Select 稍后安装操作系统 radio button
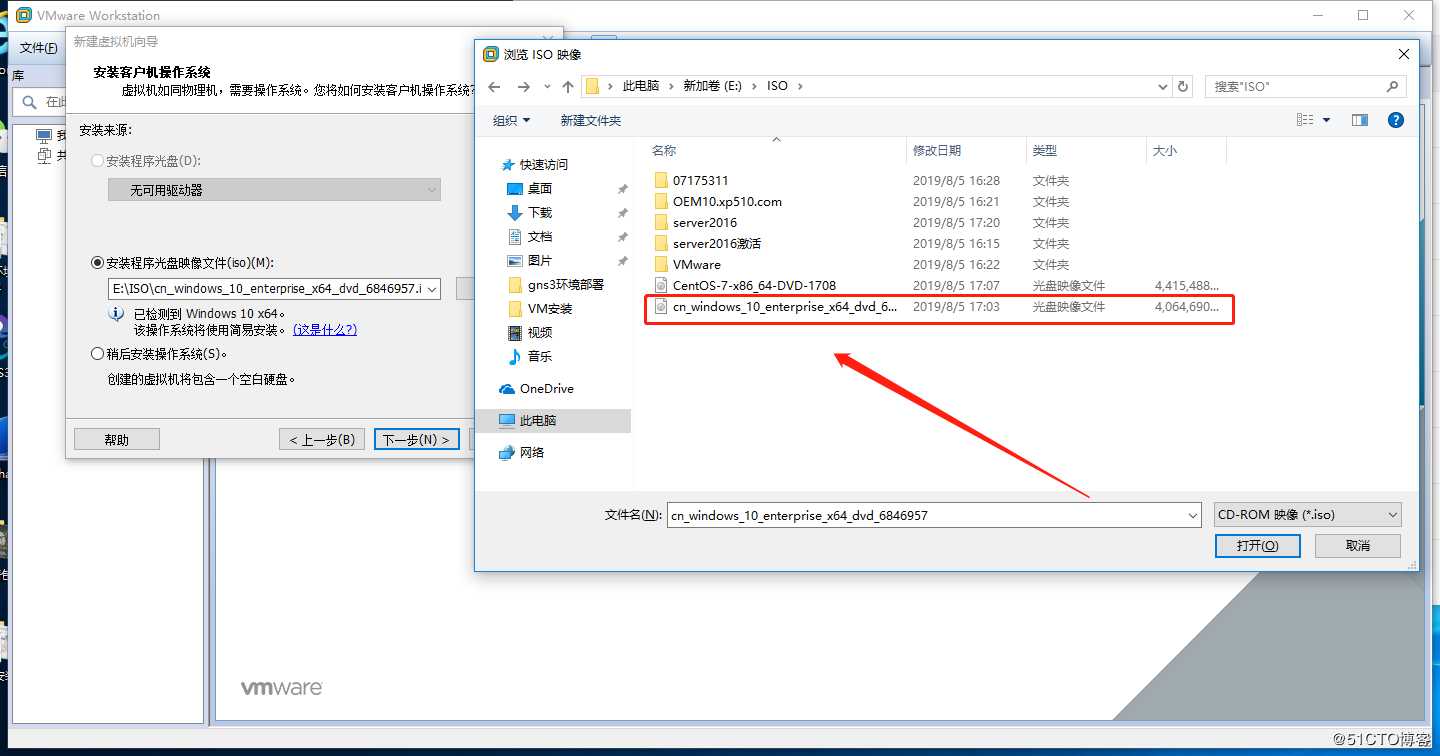The image size is (1440, 756). [97, 354]
